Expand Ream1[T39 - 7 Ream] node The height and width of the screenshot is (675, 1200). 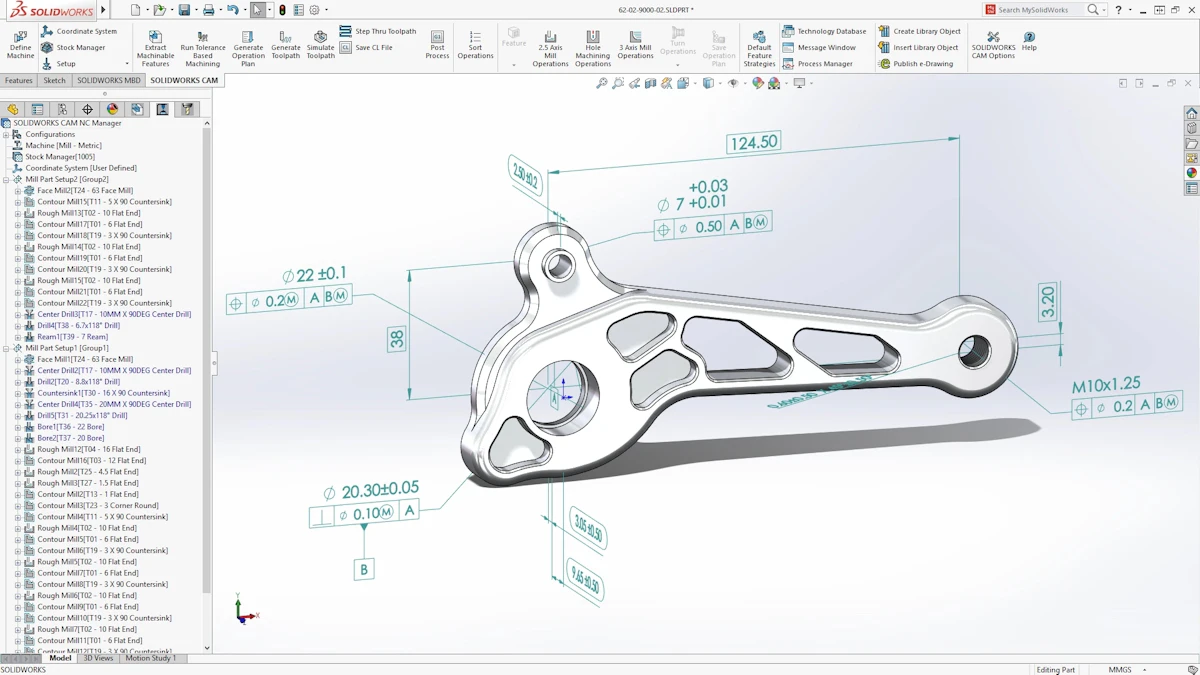point(17,337)
